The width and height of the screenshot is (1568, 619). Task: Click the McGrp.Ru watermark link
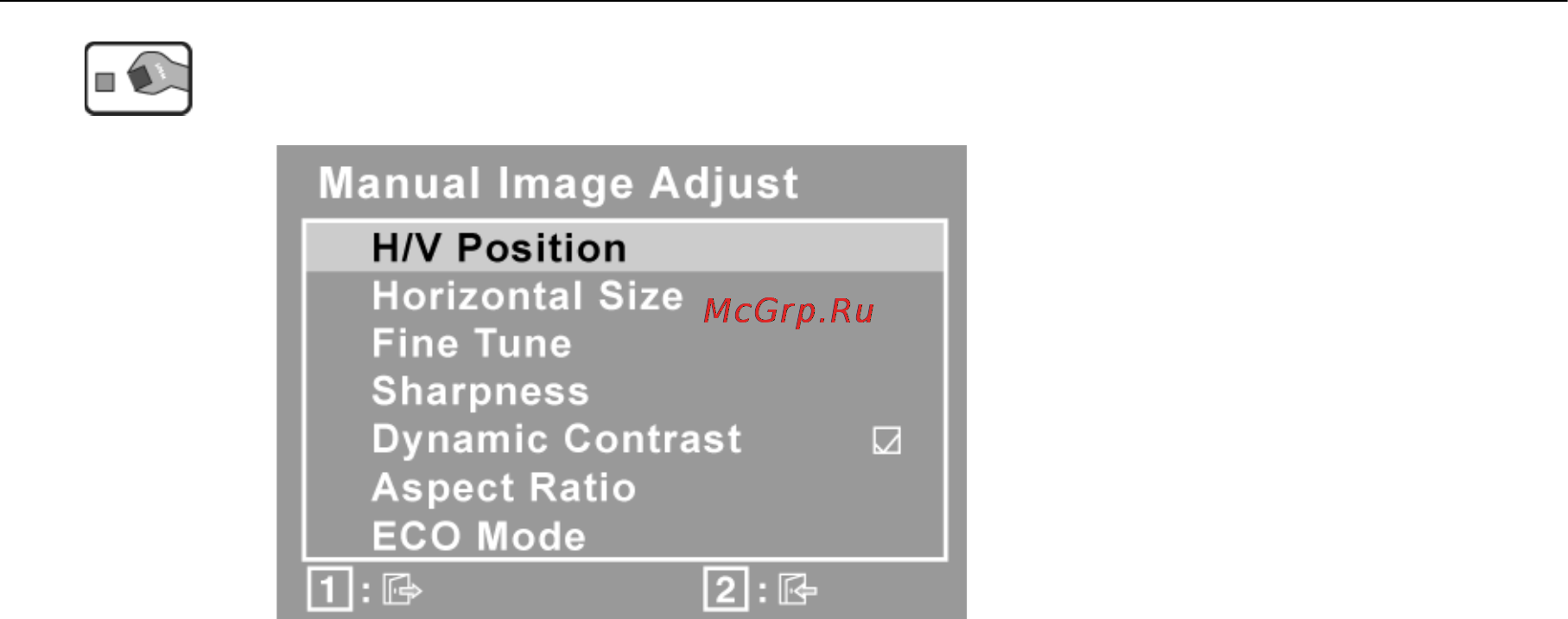[789, 310]
